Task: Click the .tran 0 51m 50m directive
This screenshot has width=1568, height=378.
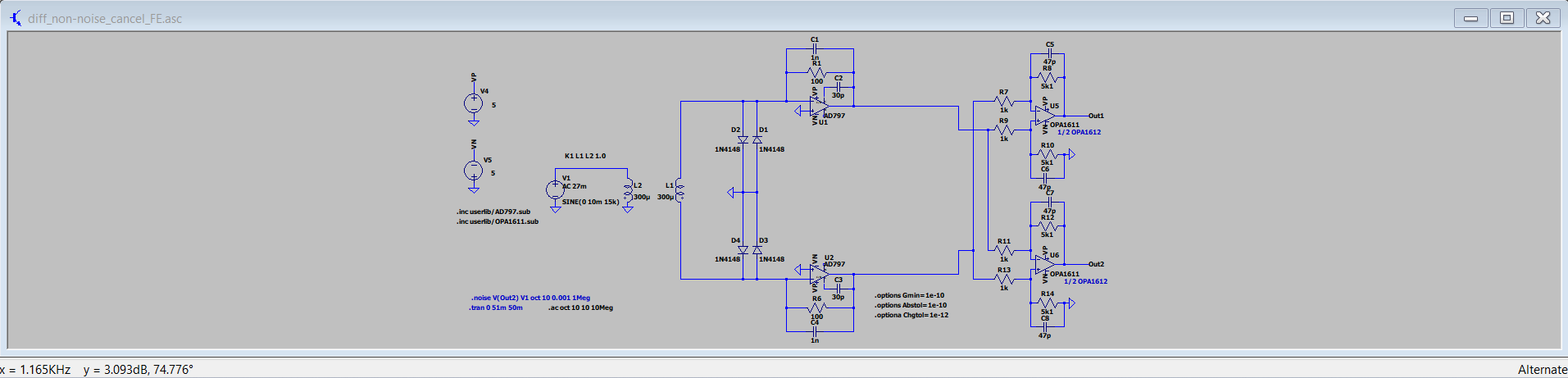Action: [x=496, y=307]
